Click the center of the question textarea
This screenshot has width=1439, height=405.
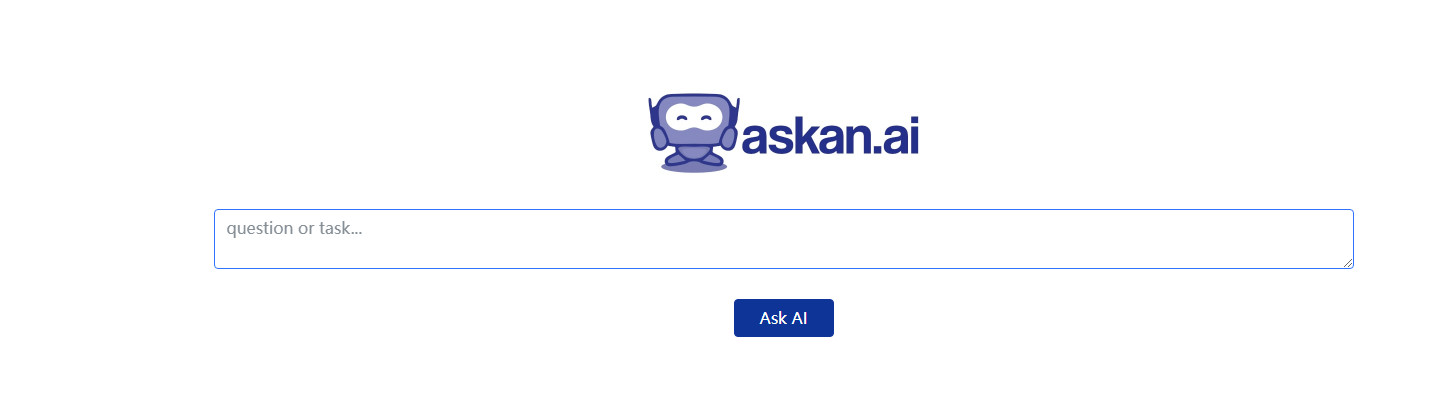pos(784,239)
